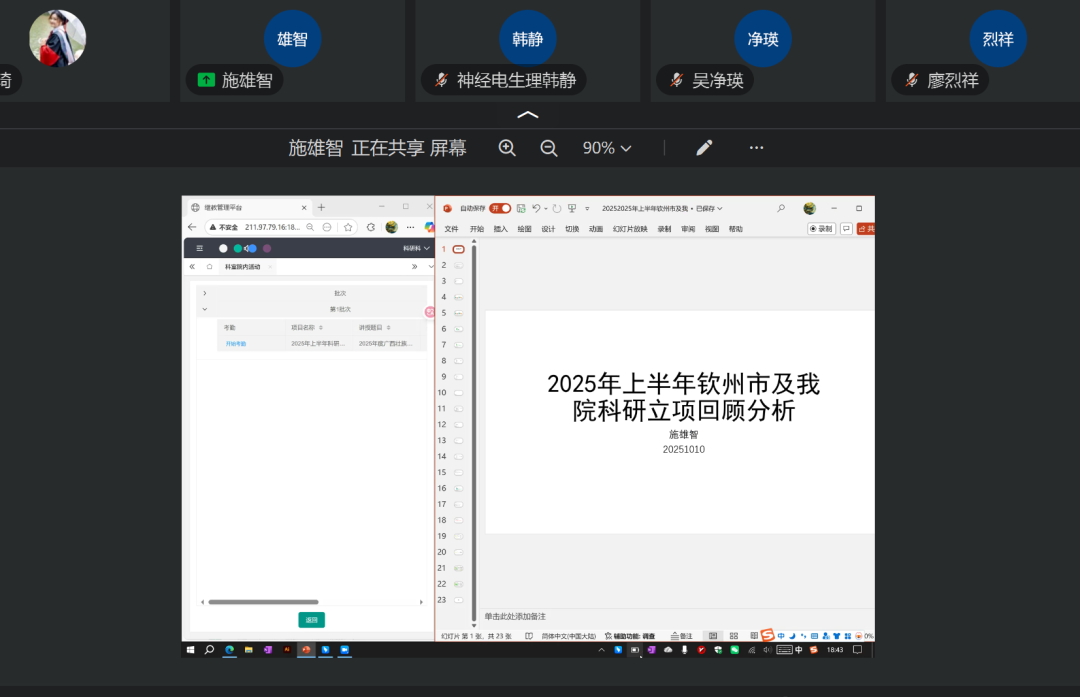This screenshot has height=697, width=1080.
Task: Select slide 5 thumbnail in the slide panel
Action: 458,313
